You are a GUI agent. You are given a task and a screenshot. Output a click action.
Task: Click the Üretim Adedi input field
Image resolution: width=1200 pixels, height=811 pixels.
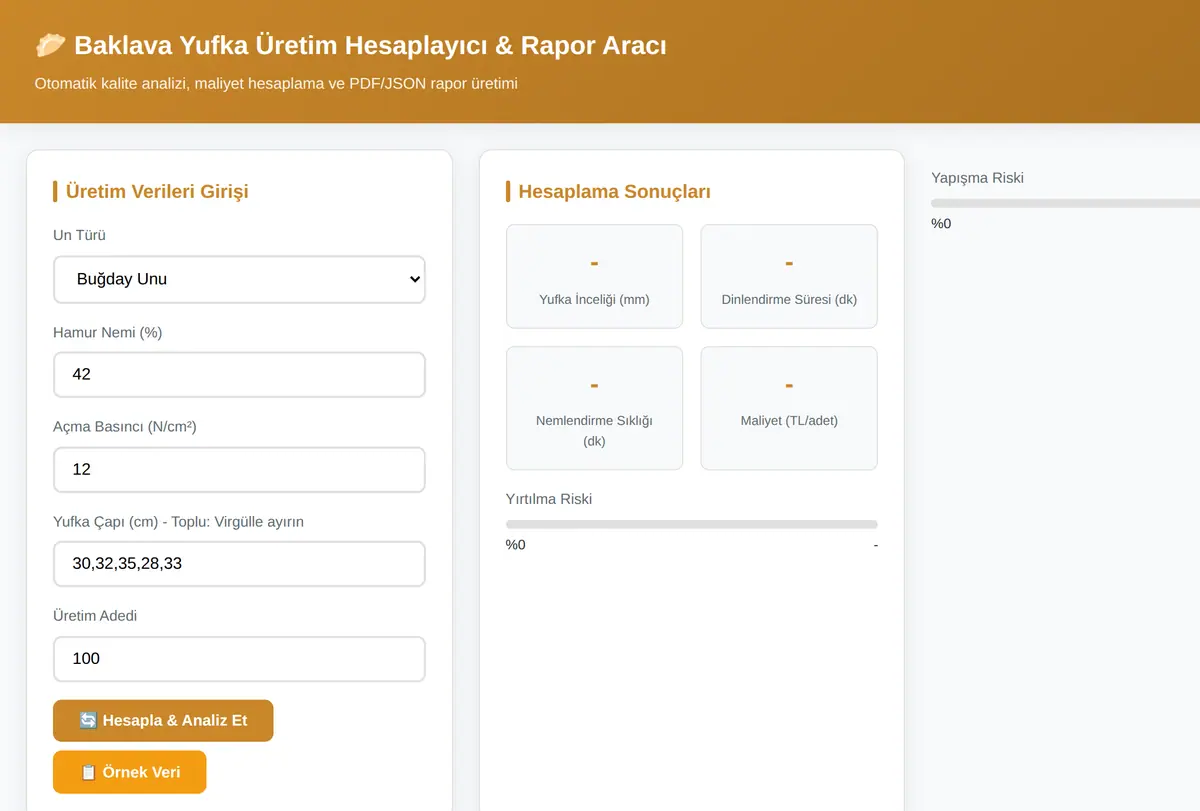[239, 658]
